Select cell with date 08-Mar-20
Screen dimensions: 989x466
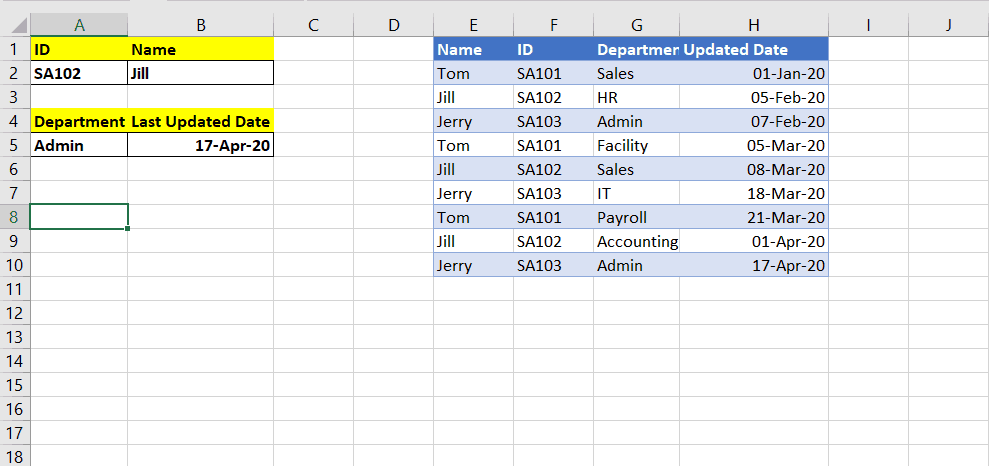754,170
